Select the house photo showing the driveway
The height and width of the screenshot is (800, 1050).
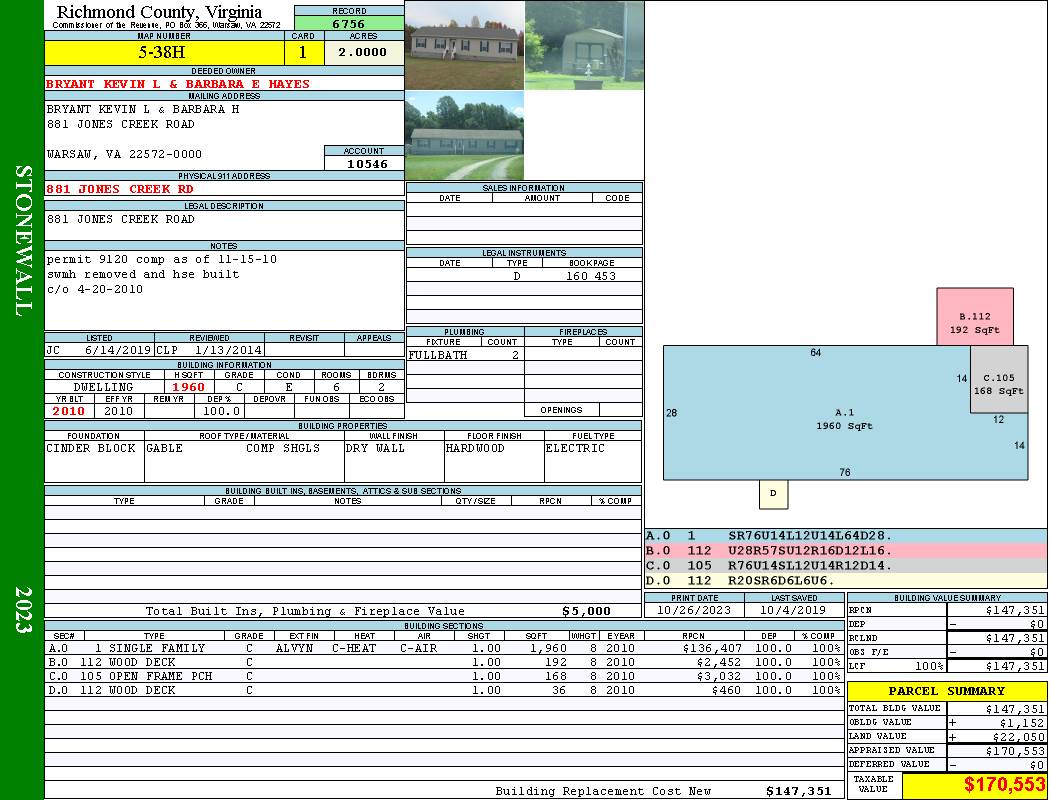[464, 136]
